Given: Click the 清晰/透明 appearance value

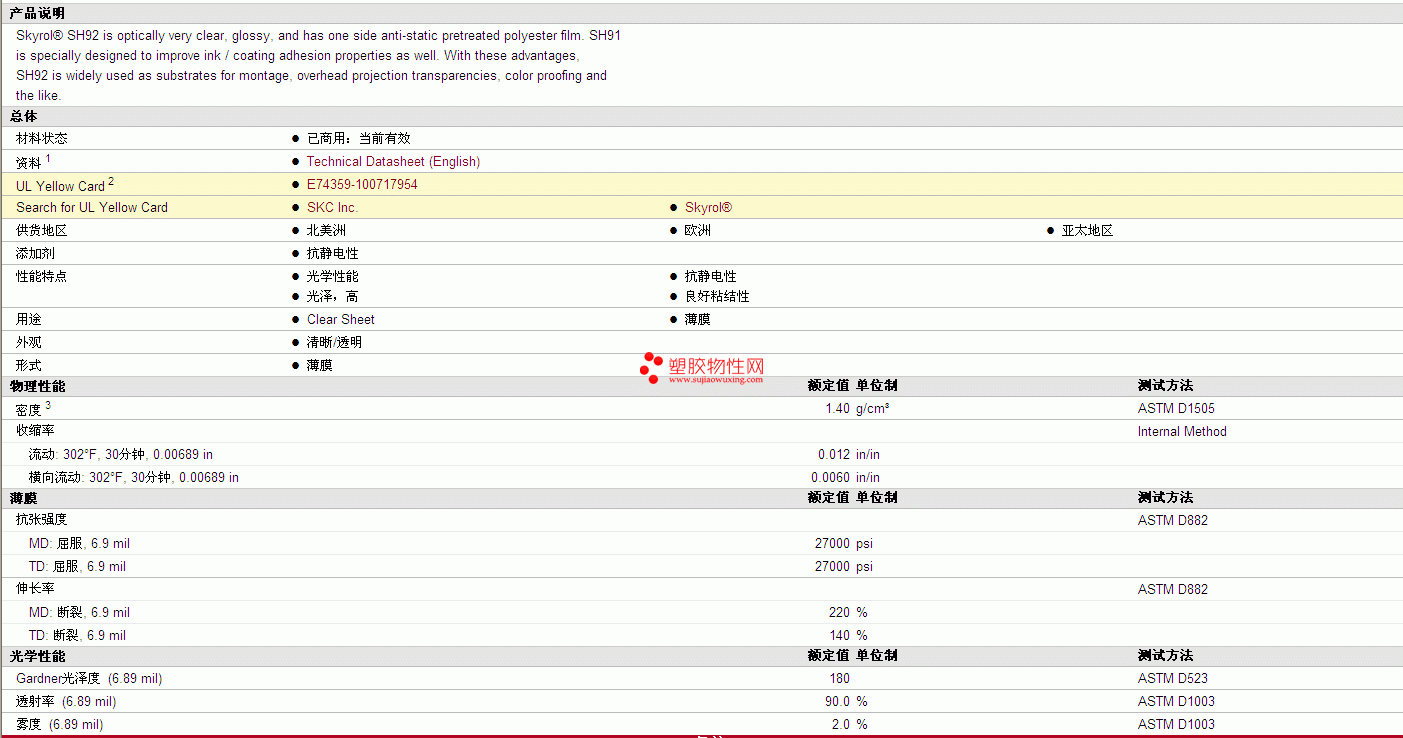Looking at the screenshot, I should (334, 342).
